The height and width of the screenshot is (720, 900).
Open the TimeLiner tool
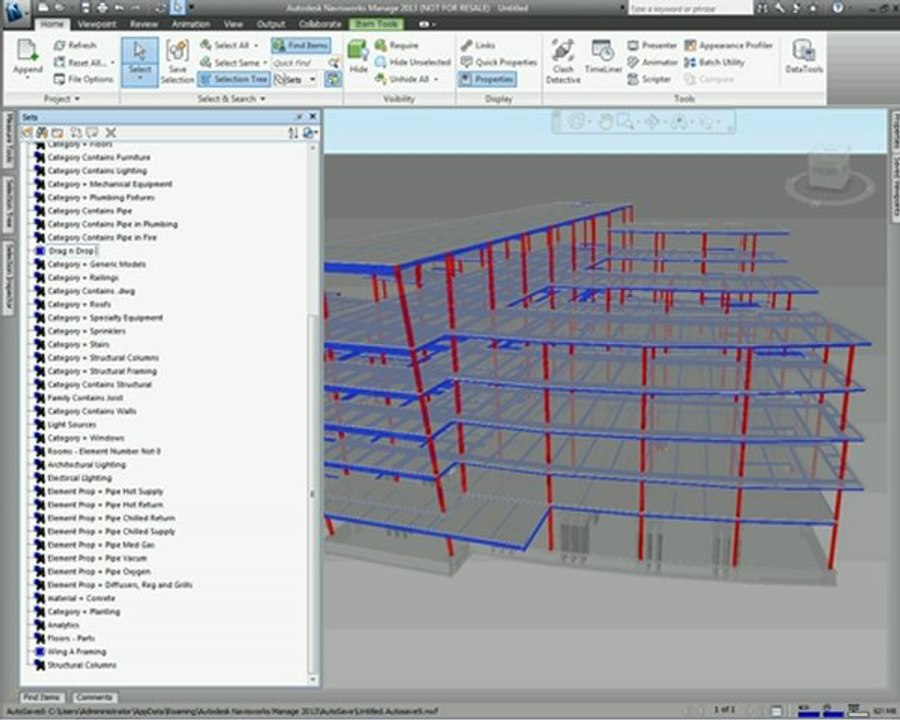point(603,56)
